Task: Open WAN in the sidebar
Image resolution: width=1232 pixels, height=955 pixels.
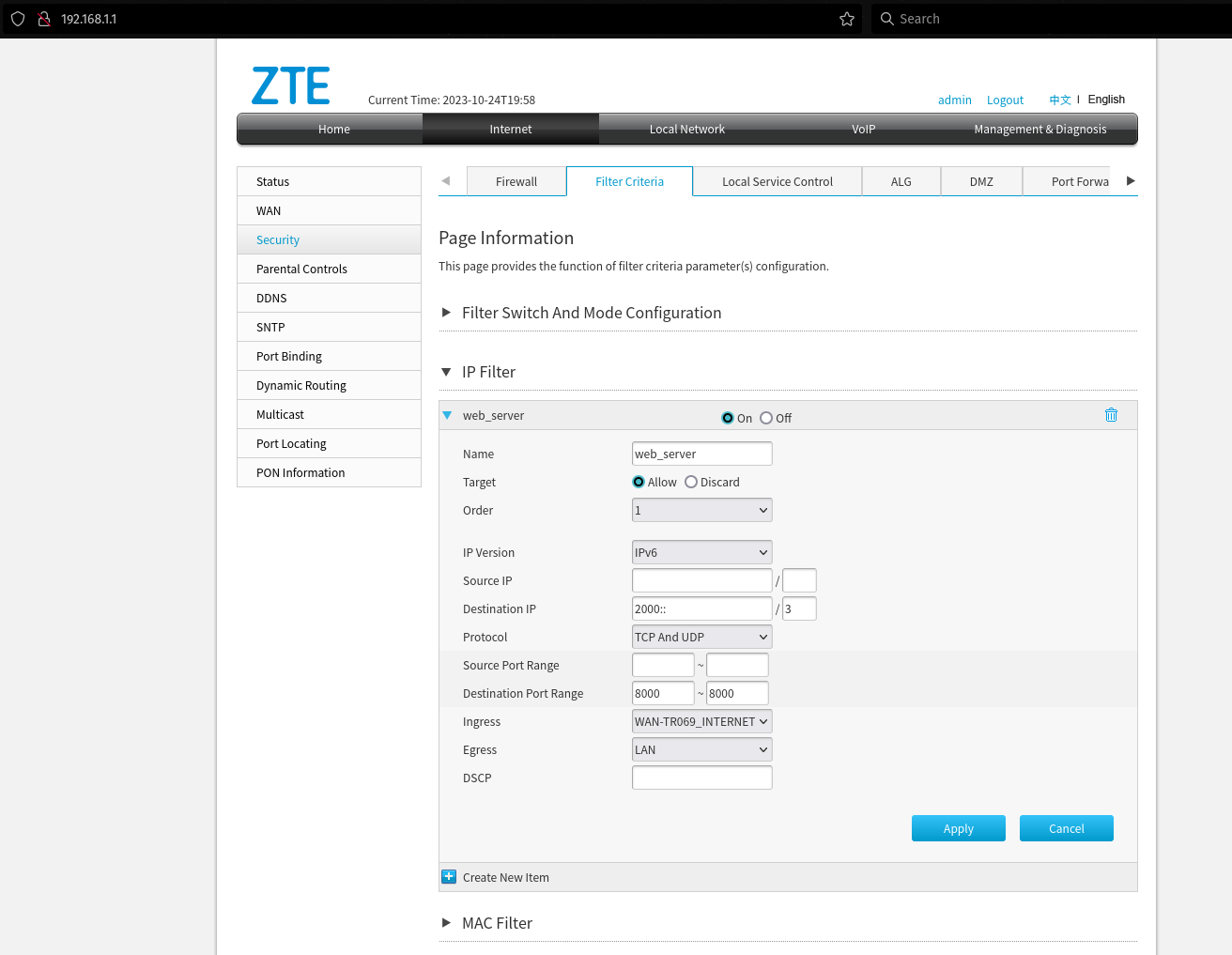Action: tap(329, 210)
